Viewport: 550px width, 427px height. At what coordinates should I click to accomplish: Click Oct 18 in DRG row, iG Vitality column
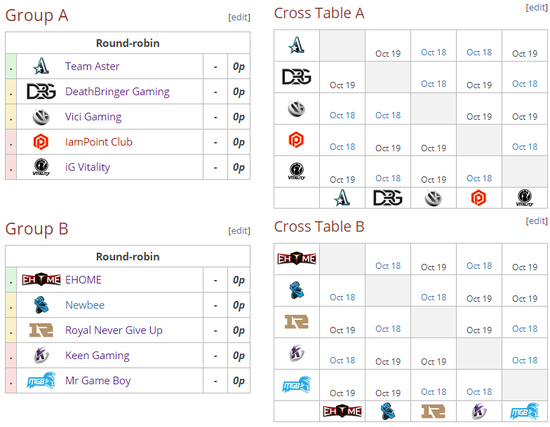point(525,84)
